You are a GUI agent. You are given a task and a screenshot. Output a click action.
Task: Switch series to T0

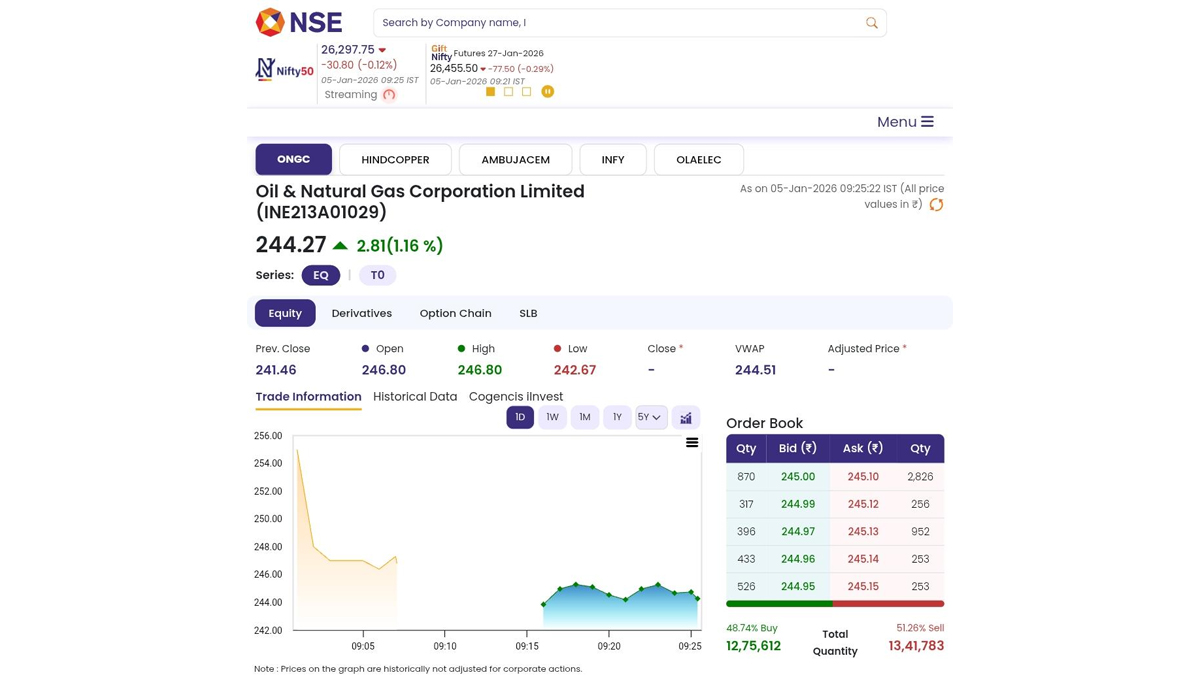coord(377,275)
